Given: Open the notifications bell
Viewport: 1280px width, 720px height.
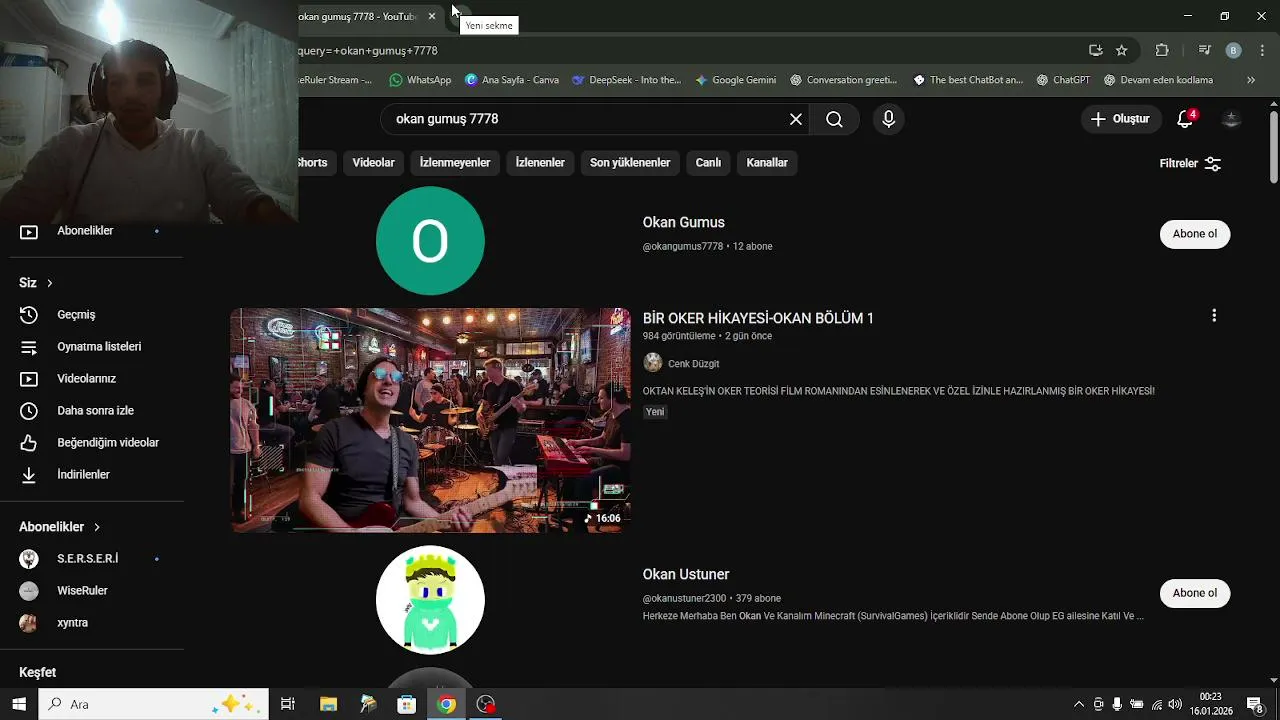Looking at the screenshot, I should (1185, 119).
